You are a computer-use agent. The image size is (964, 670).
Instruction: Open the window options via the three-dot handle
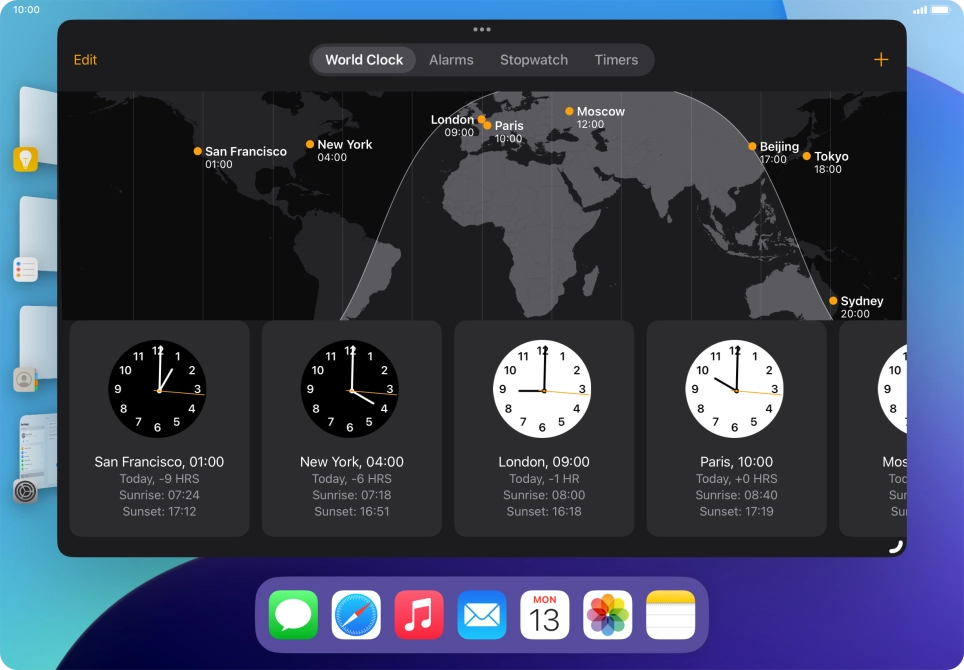tap(483, 29)
